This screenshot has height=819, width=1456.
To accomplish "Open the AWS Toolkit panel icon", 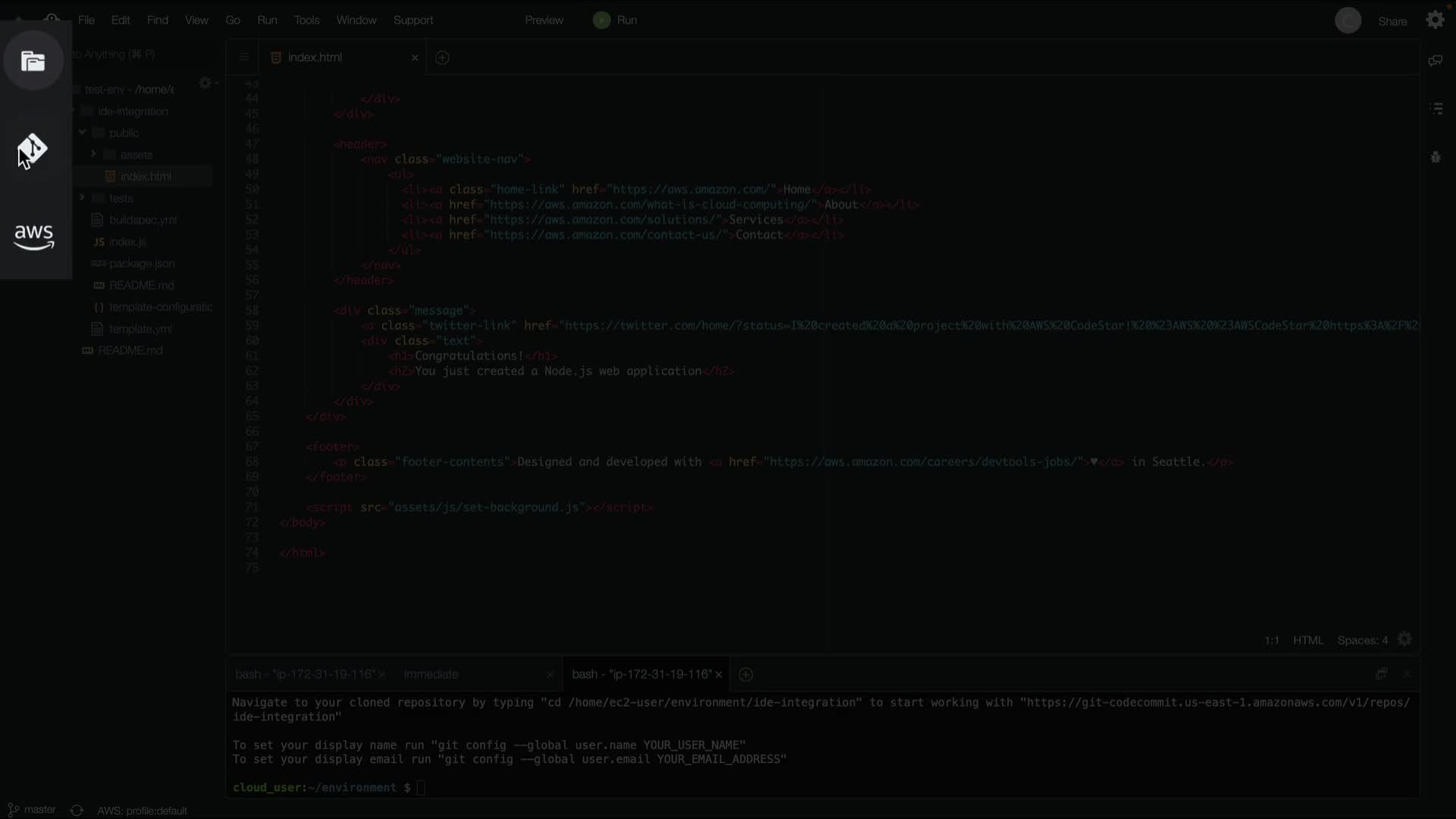I will click(34, 237).
